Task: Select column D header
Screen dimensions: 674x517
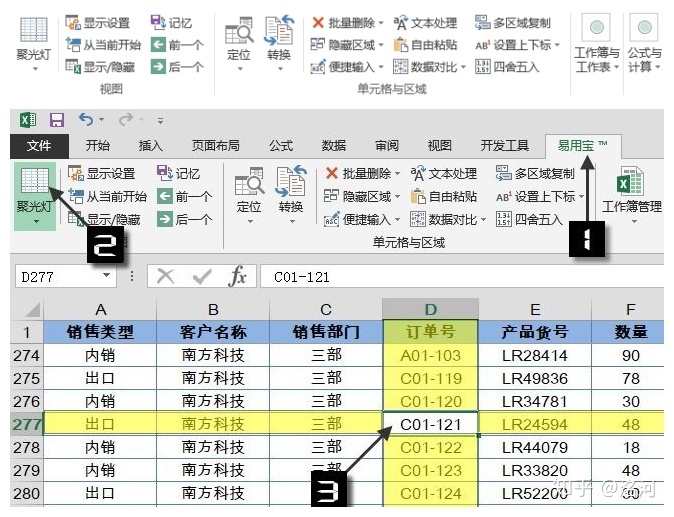Action: pyautogui.click(x=430, y=309)
